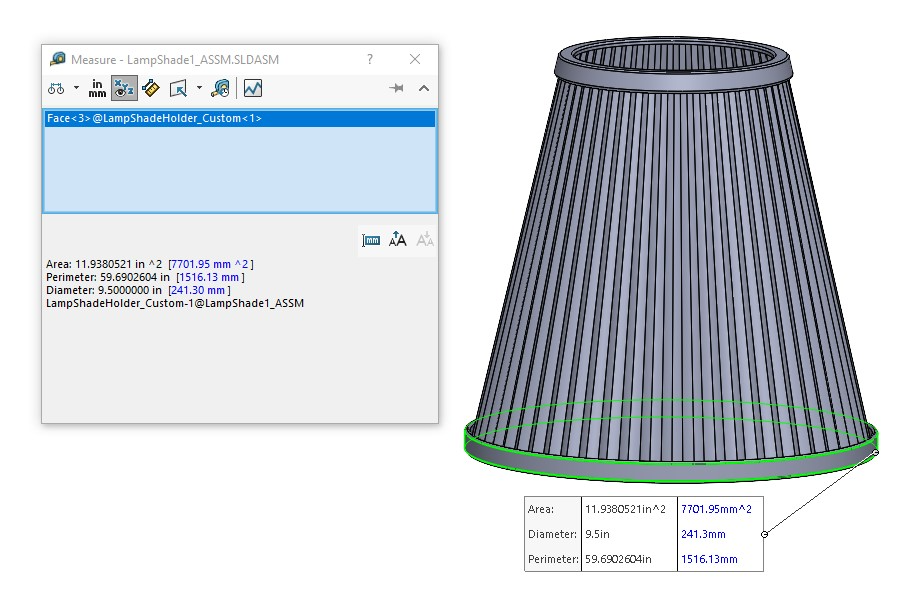Decrease measurement text font size
The image size is (924, 600).
point(425,239)
